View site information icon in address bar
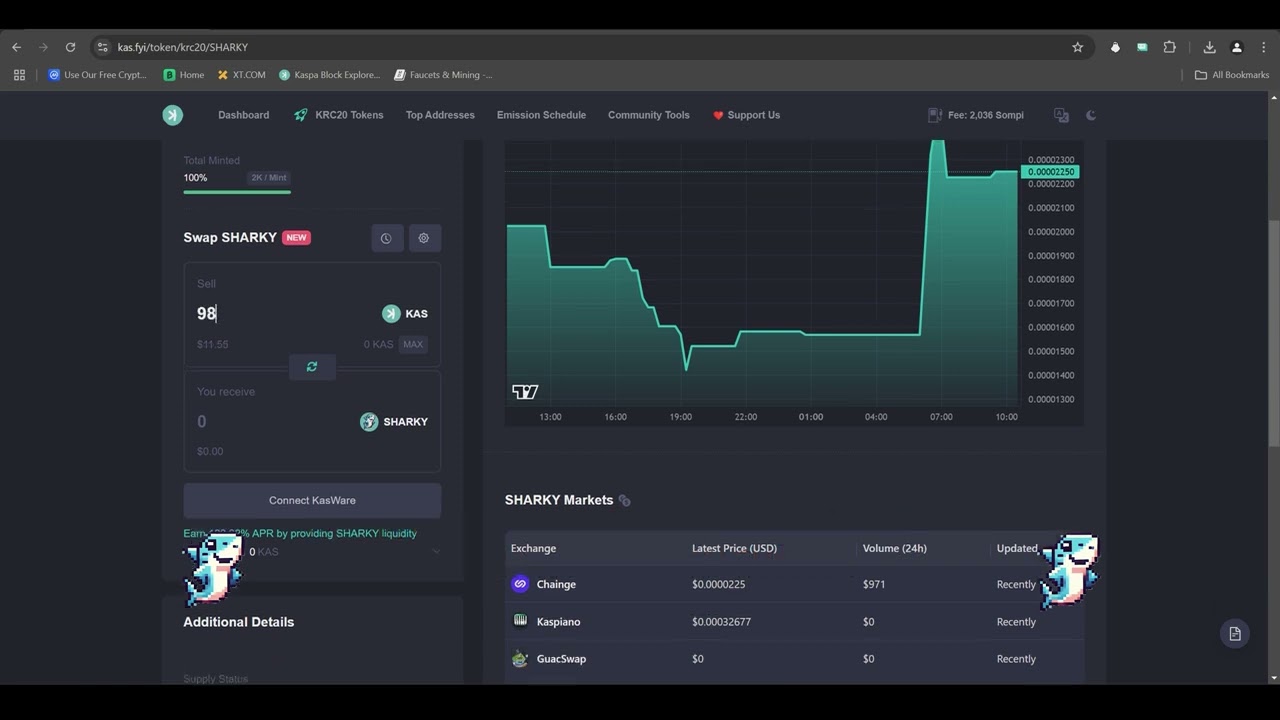1280x720 pixels. [x=101, y=47]
